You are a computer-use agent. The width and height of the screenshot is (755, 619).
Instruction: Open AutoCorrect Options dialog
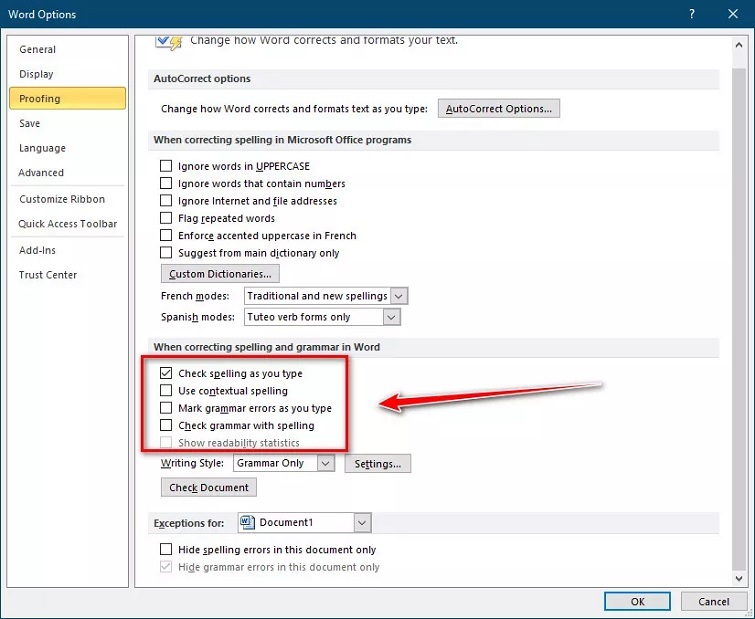point(499,108)
